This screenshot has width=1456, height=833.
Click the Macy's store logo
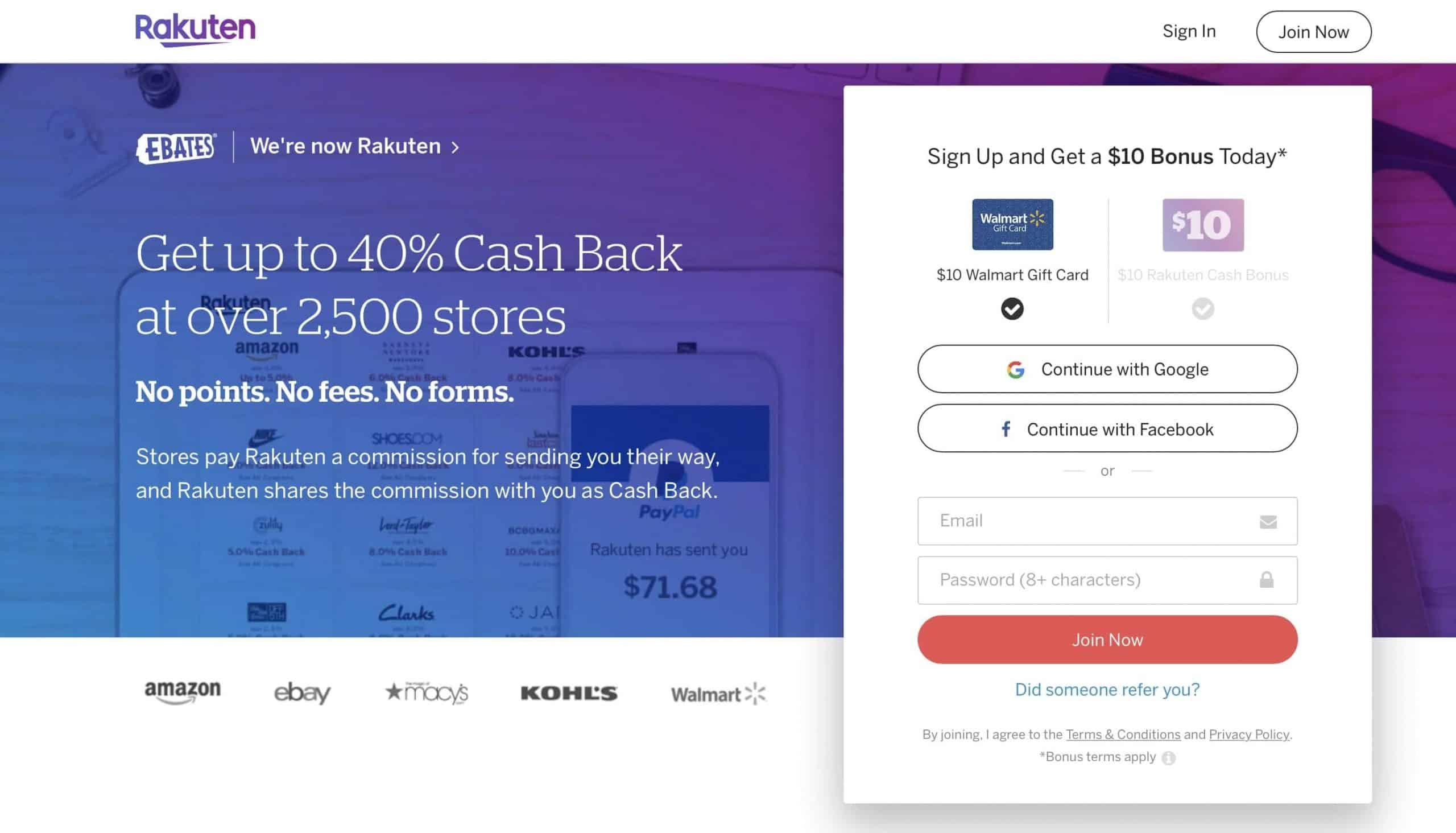(x=427, y=693)
